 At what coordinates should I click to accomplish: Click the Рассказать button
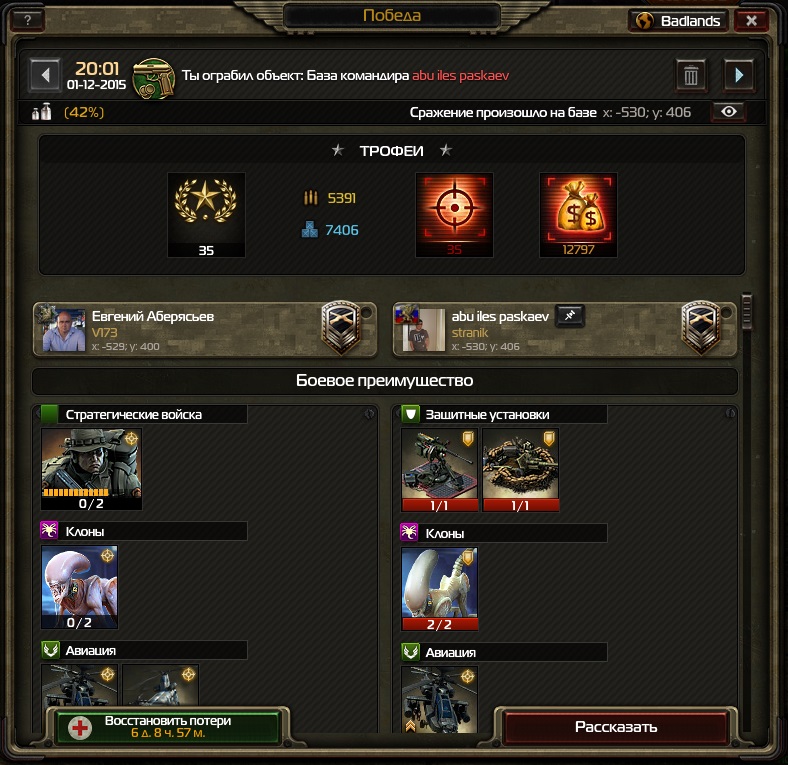pyautogui.click(x=616, y=727)
